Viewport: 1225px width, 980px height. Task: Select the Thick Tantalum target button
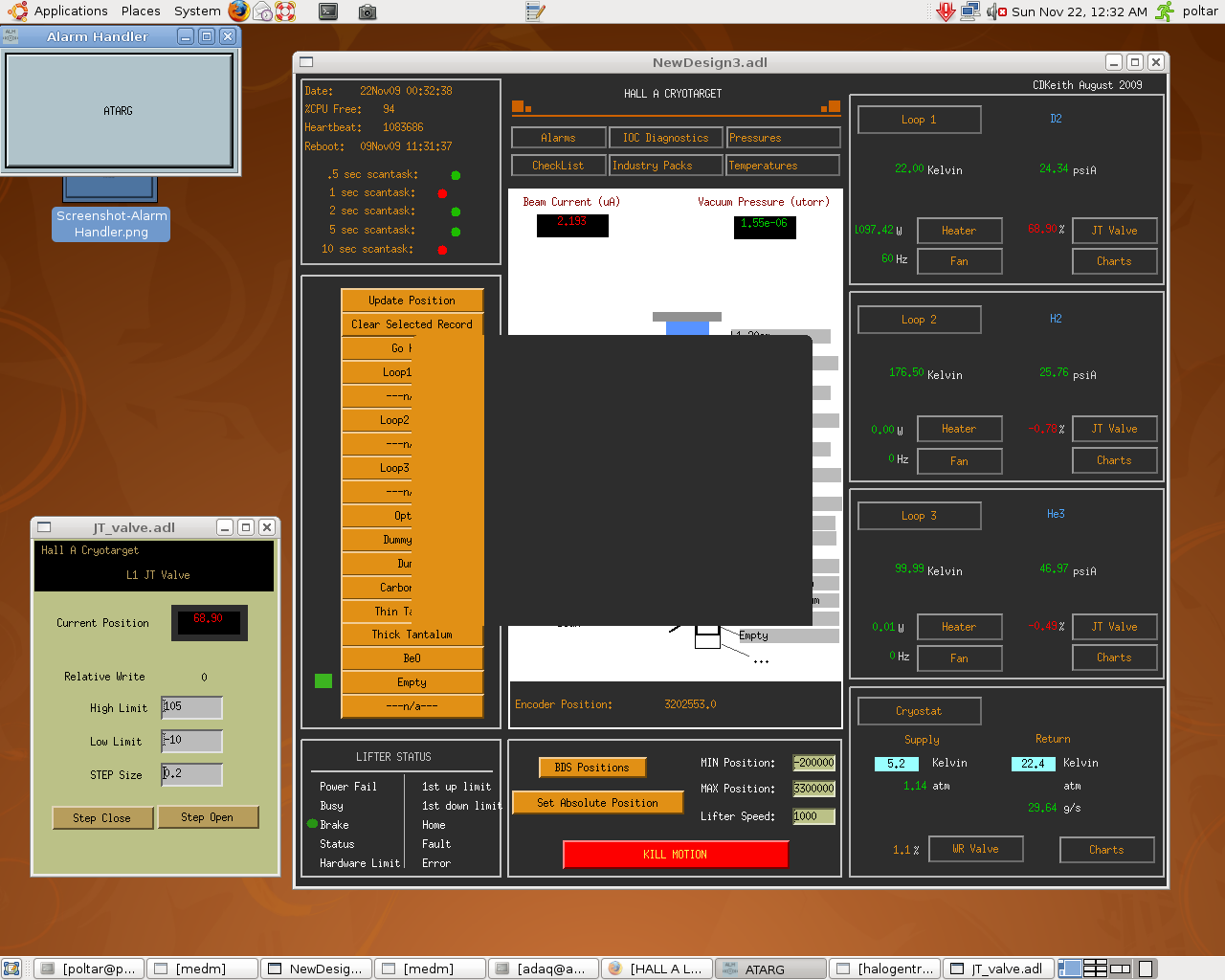tap(412, 635)
